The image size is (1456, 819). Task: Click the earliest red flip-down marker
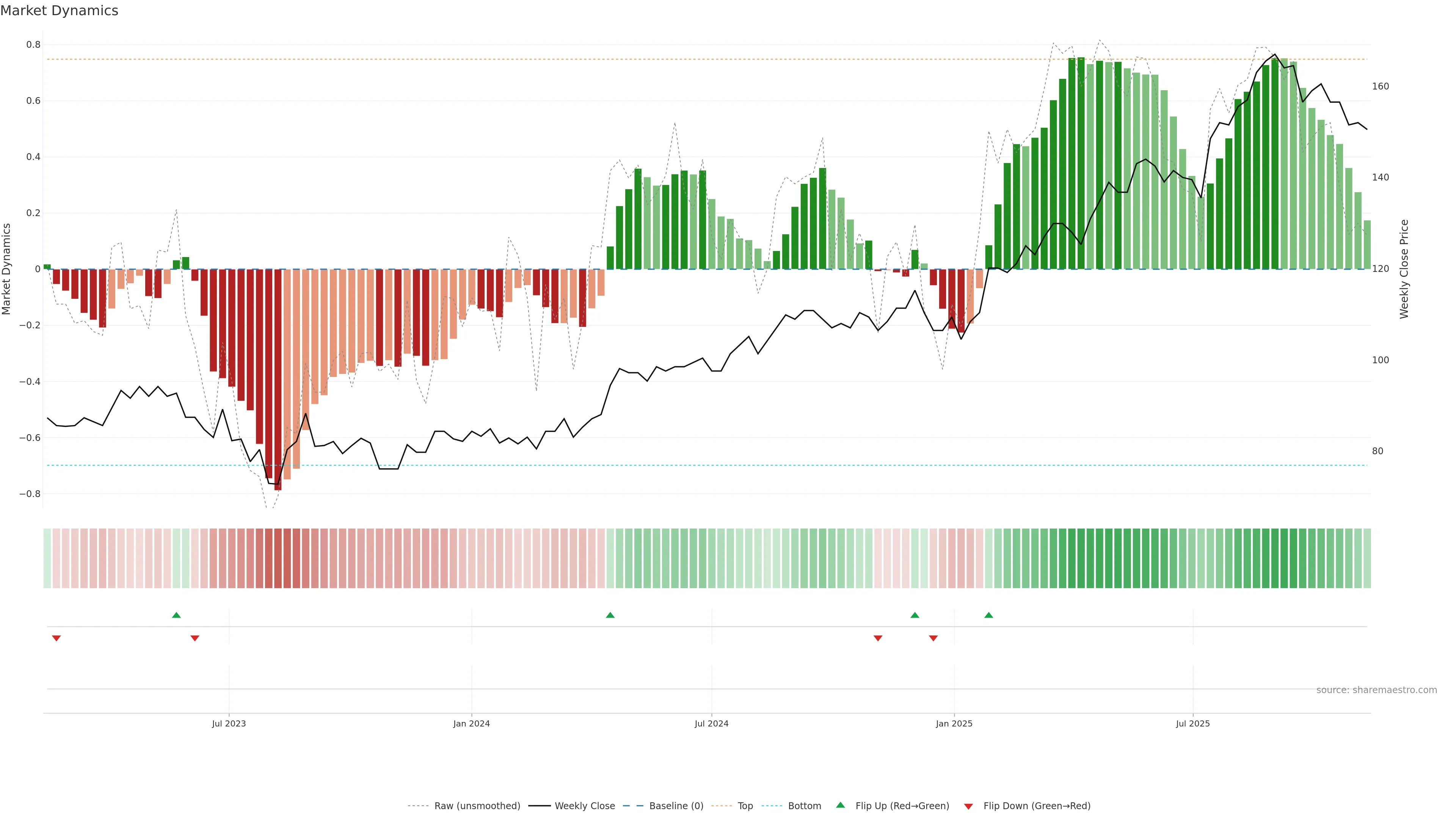(56, 638)
